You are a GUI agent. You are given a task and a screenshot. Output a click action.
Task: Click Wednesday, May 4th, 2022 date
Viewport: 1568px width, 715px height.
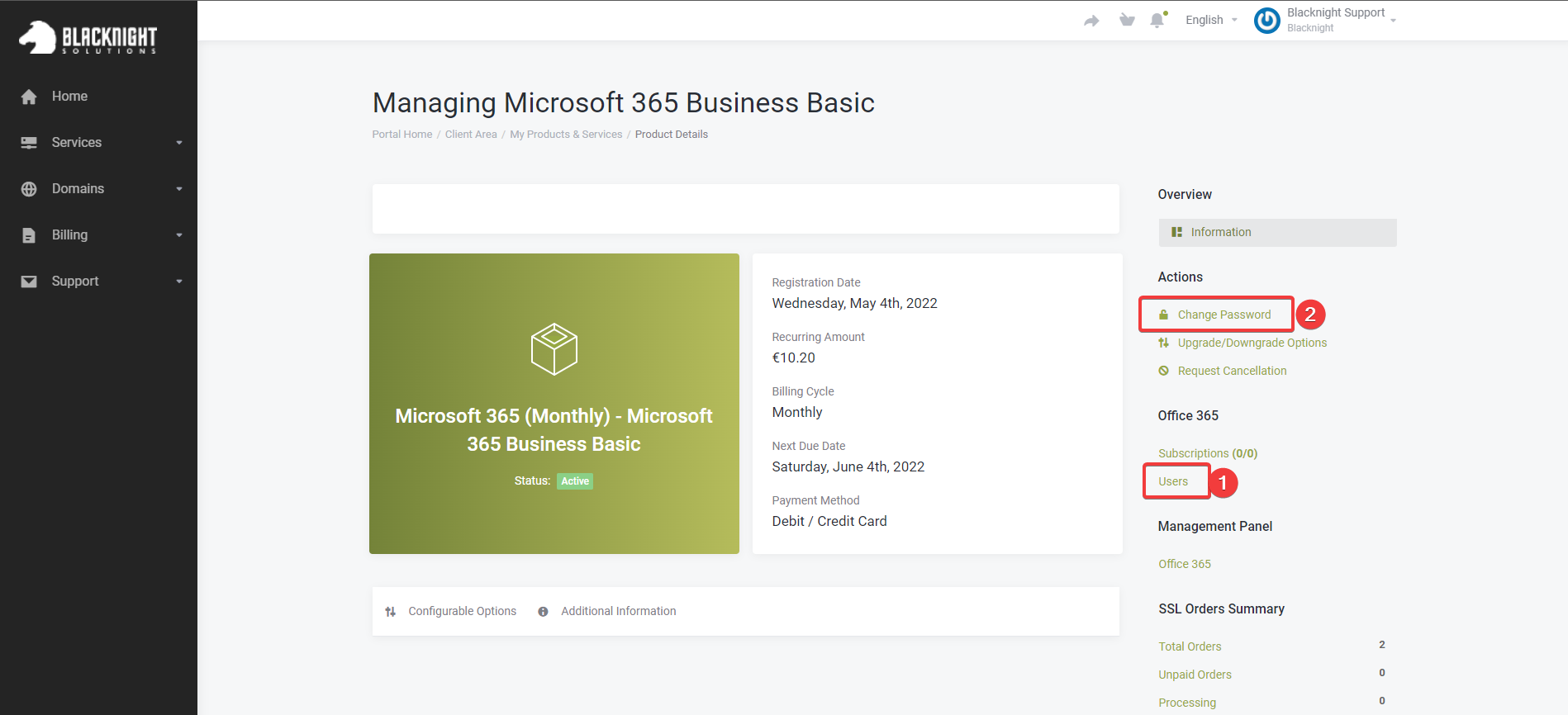coord(854,303)
